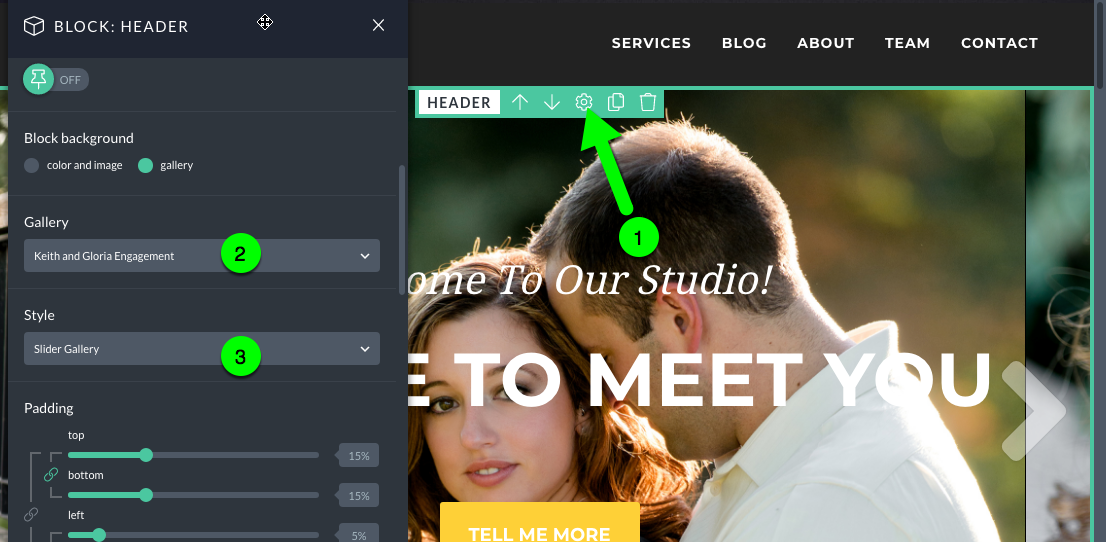
Task: Open the Gallery dropdown showing Keith and Gloria Engagement
Action: coord(202,255)
